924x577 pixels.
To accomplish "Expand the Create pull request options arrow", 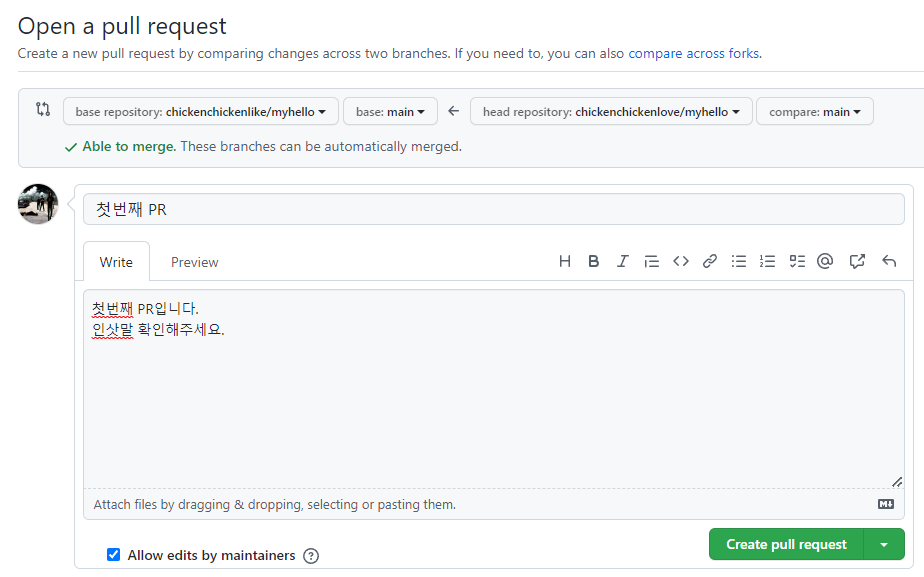I will [884, 544].
